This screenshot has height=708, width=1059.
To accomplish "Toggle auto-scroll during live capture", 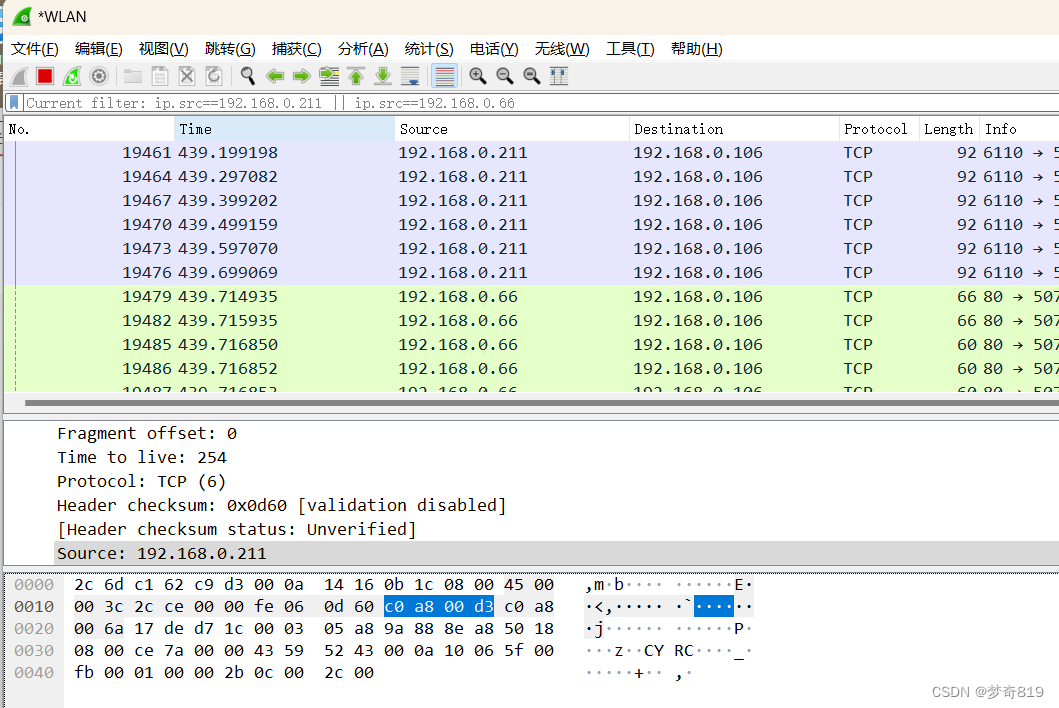I will point(412,76).
